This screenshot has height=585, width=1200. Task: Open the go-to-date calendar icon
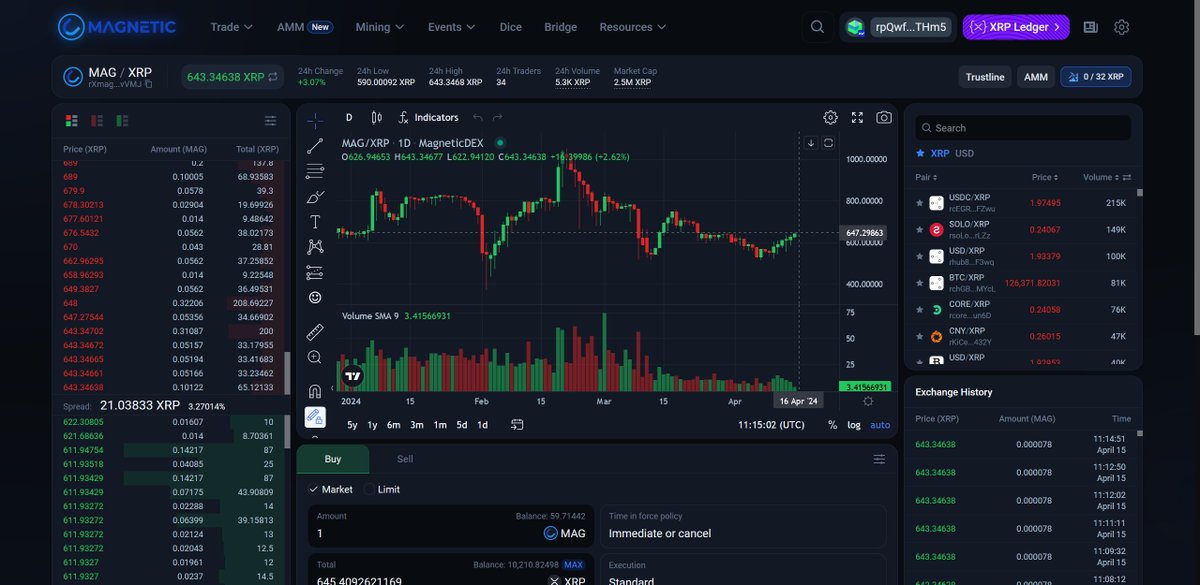[x=517, y=424]
